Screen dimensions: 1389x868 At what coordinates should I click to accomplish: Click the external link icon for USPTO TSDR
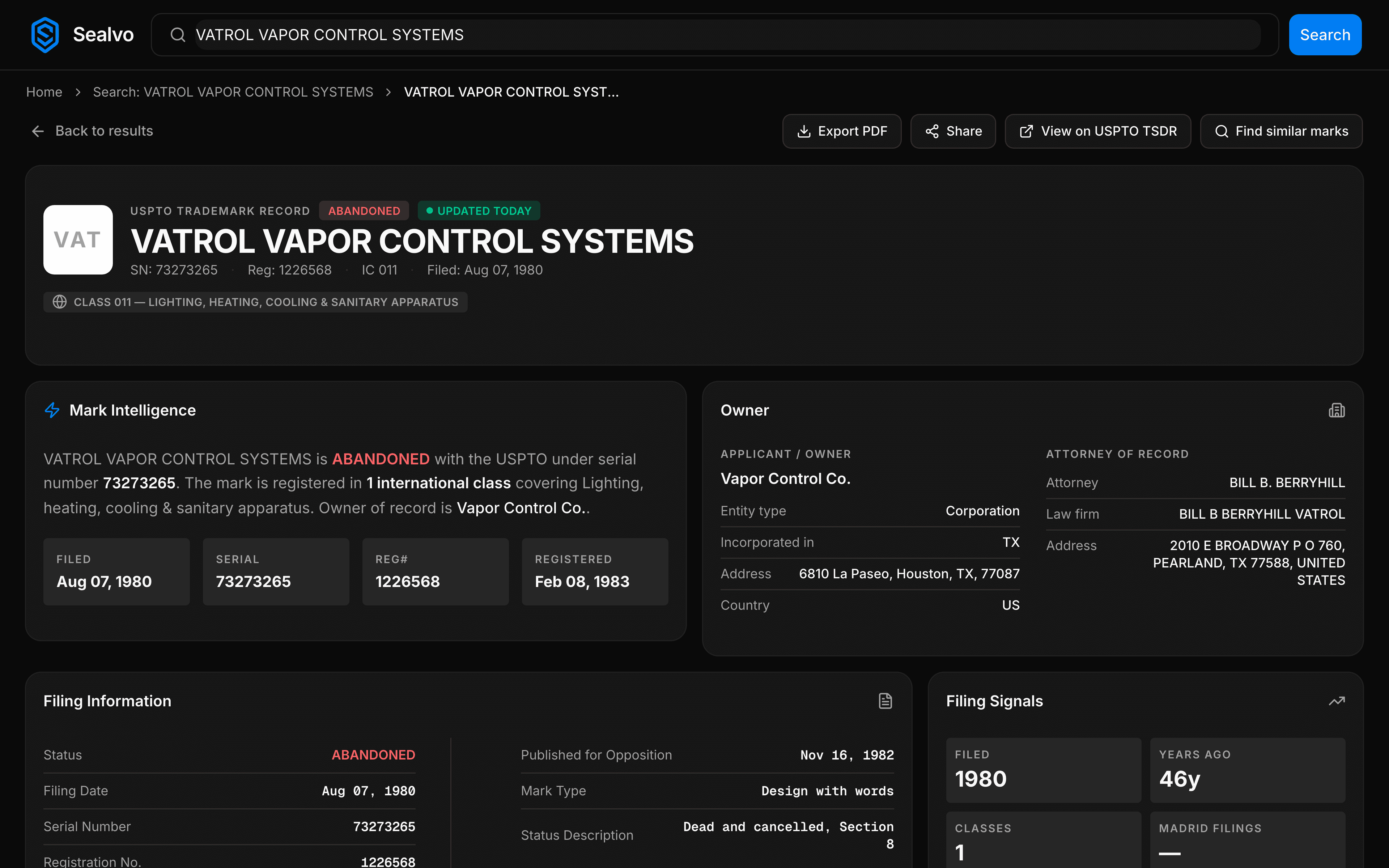pos(1026,131)
